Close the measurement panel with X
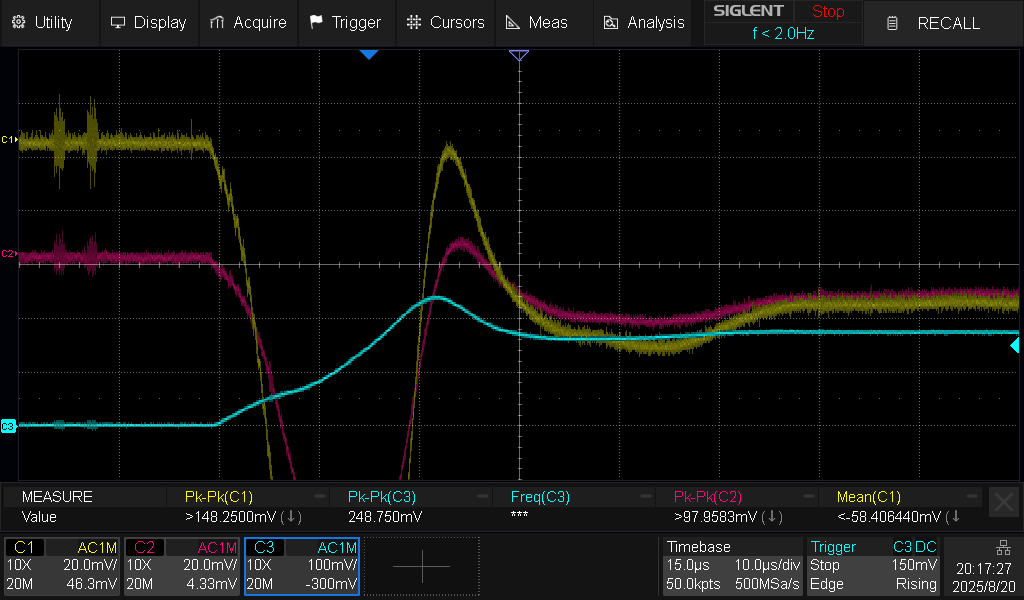1024x600 pixels. click(x=1001, y=502)
